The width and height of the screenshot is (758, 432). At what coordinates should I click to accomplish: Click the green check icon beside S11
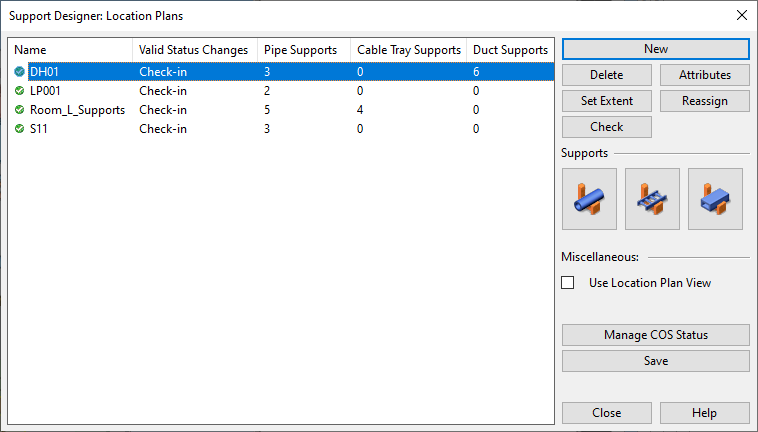pos(19,129)
